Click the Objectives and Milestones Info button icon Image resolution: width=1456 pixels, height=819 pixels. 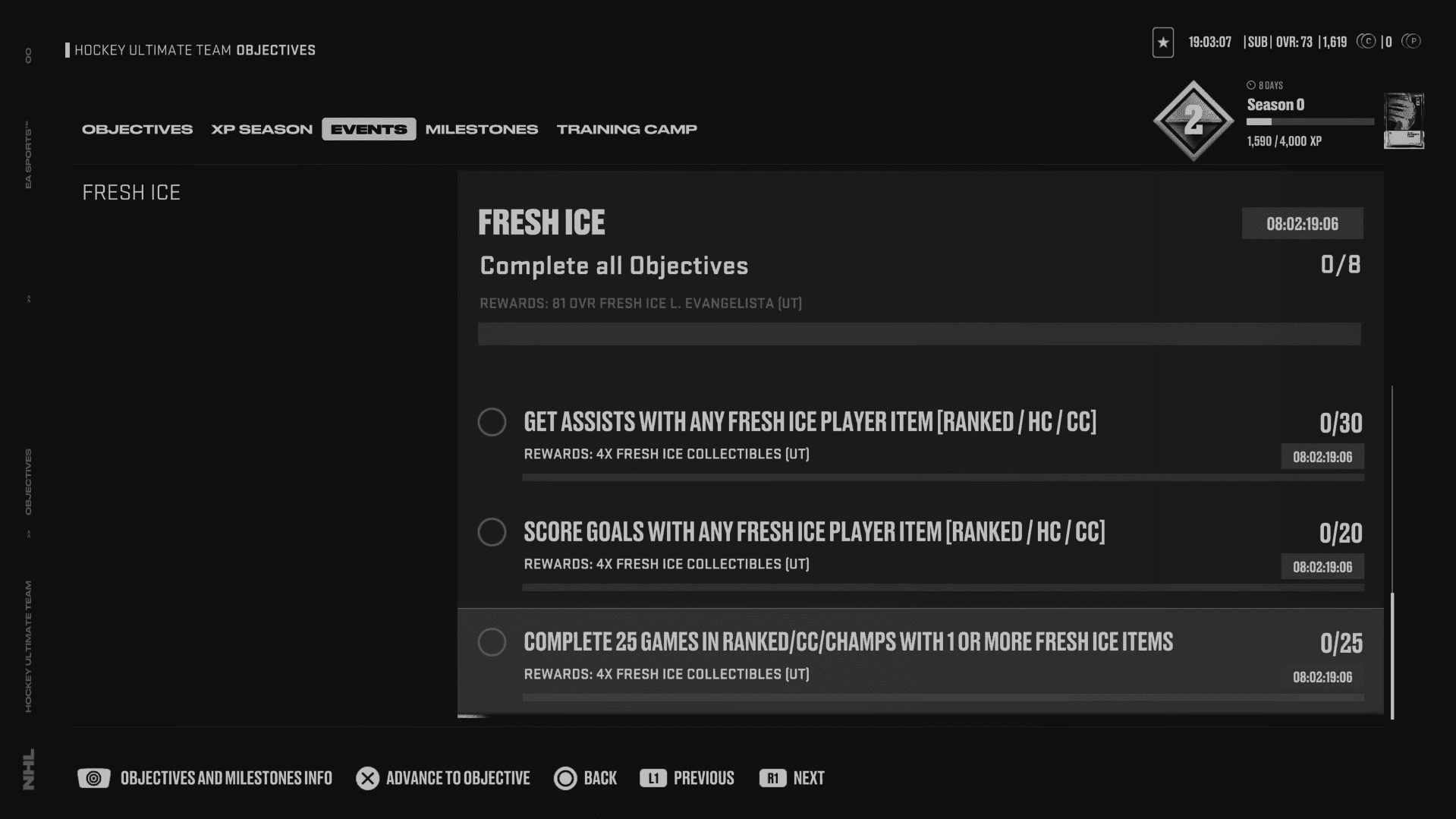(x=94, y=778)
